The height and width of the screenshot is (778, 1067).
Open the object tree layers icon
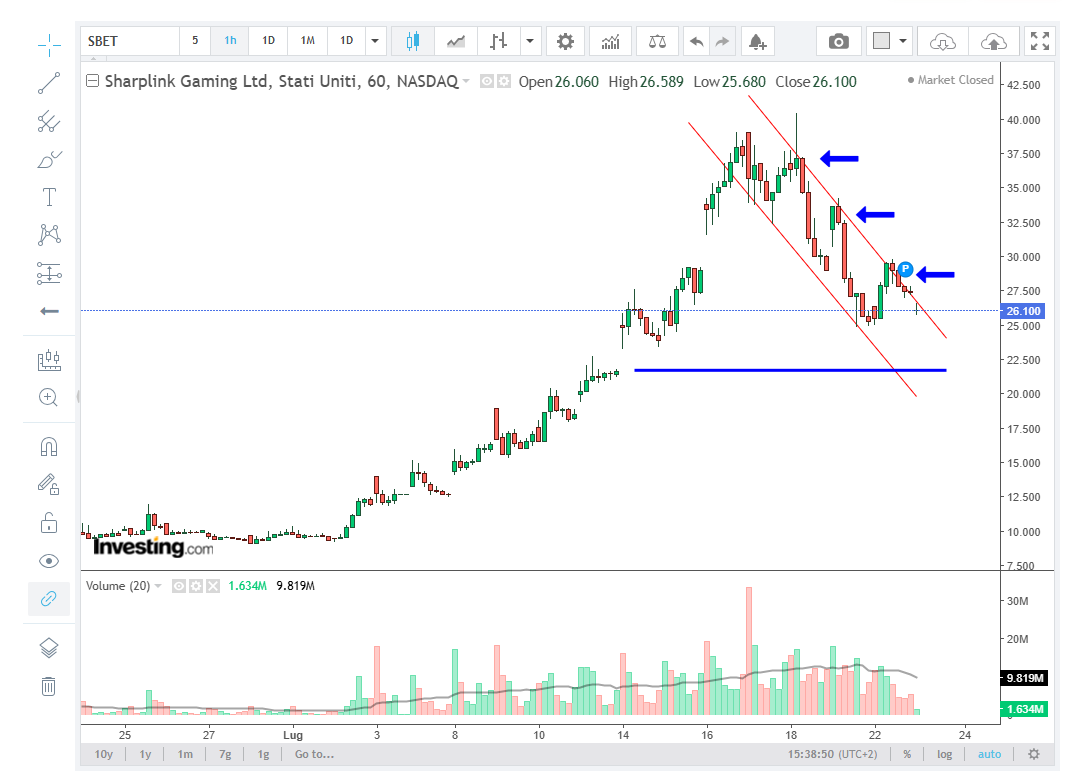49,648
